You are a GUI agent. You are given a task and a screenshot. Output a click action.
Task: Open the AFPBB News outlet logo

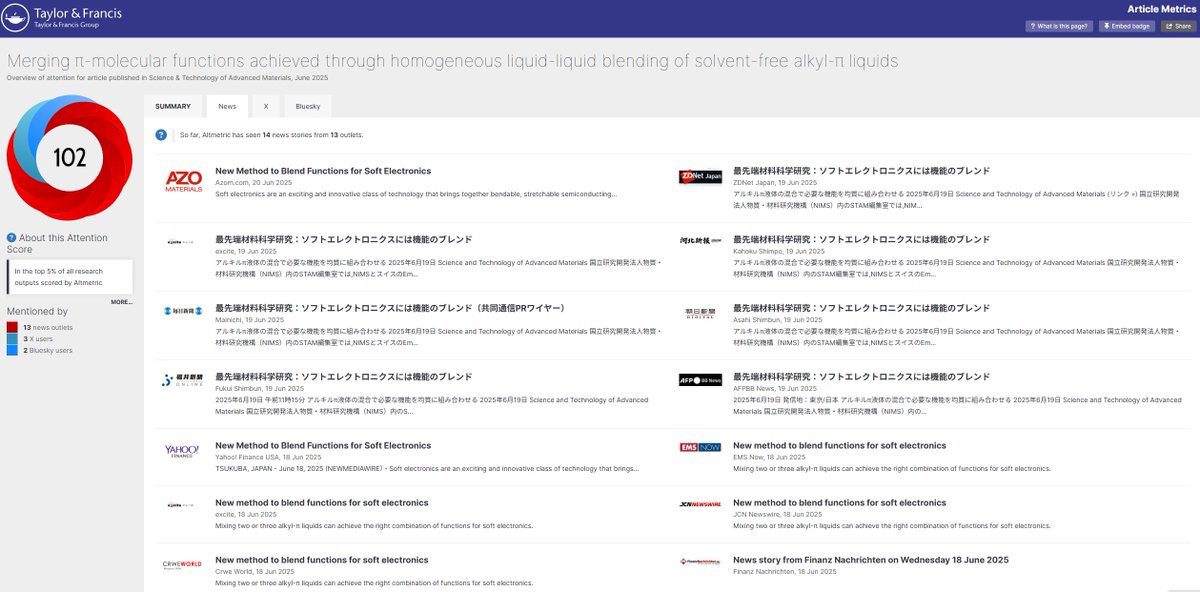[700, 380]
